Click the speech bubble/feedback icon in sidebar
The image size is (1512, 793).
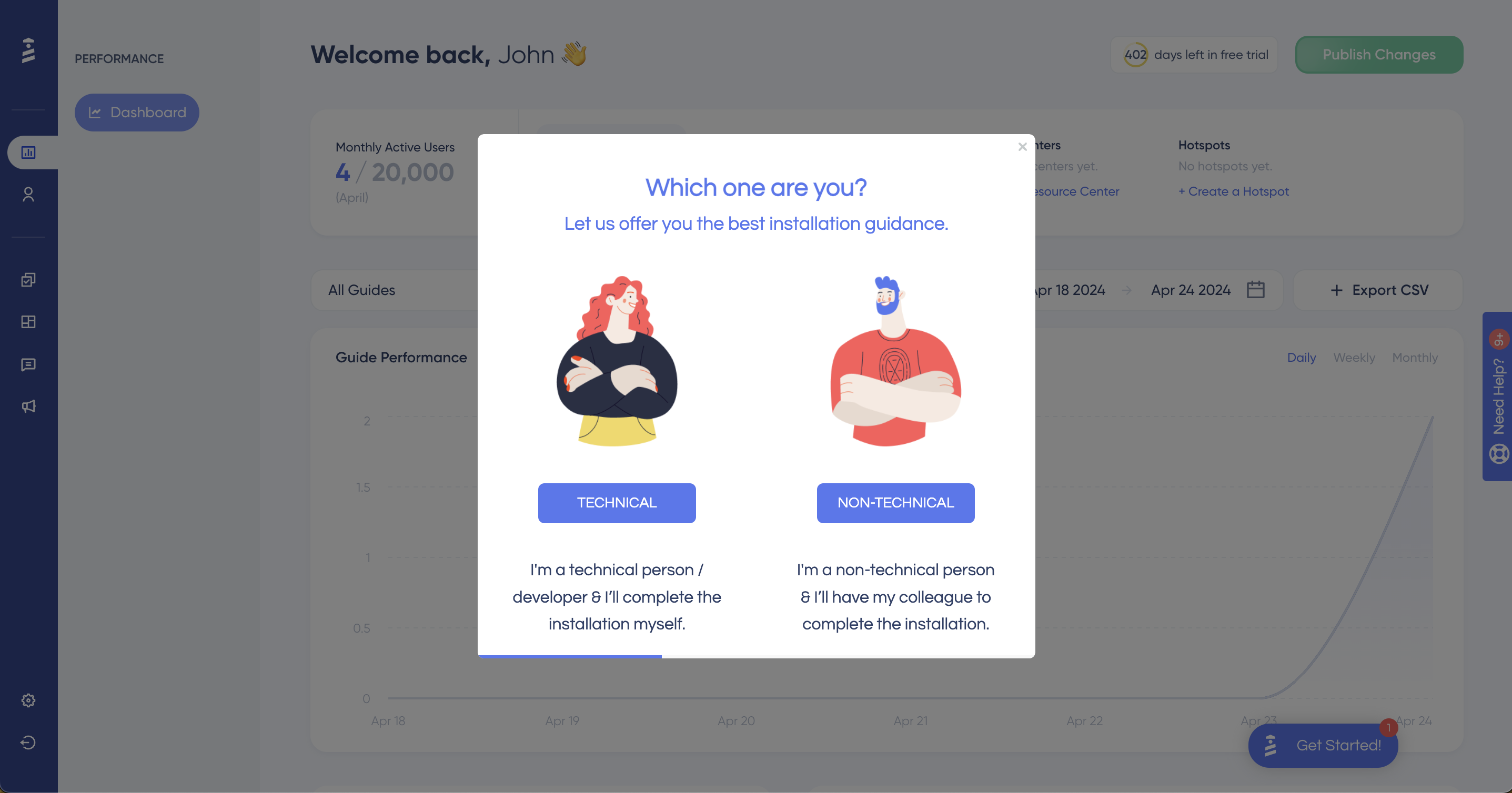28,364
